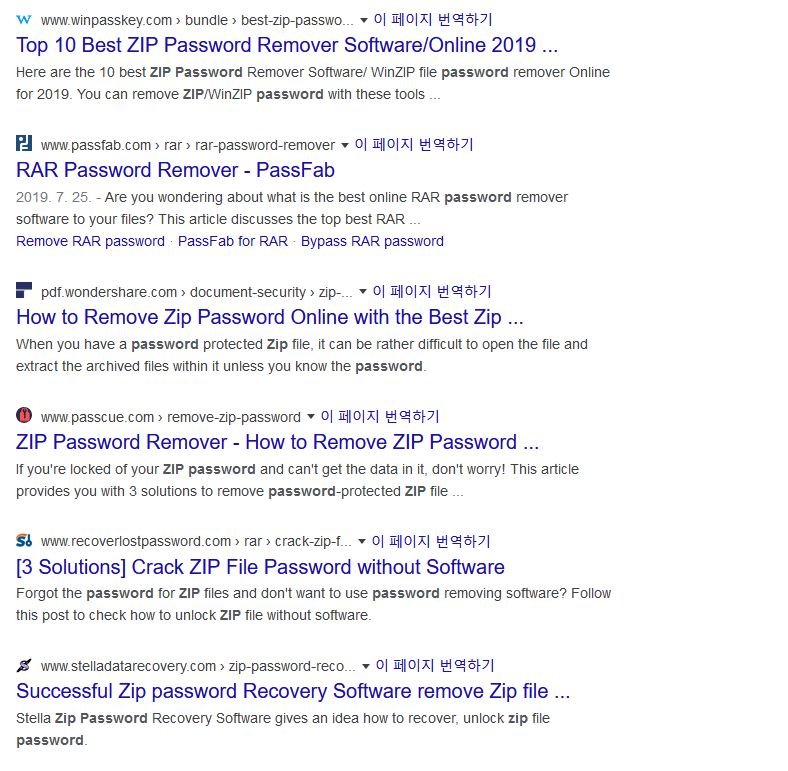Image resolution: width=788 pixels, height=771 pixels.
Task: Open dropdown arrow beside passfab.com URL
Action: tap(345, 145)
